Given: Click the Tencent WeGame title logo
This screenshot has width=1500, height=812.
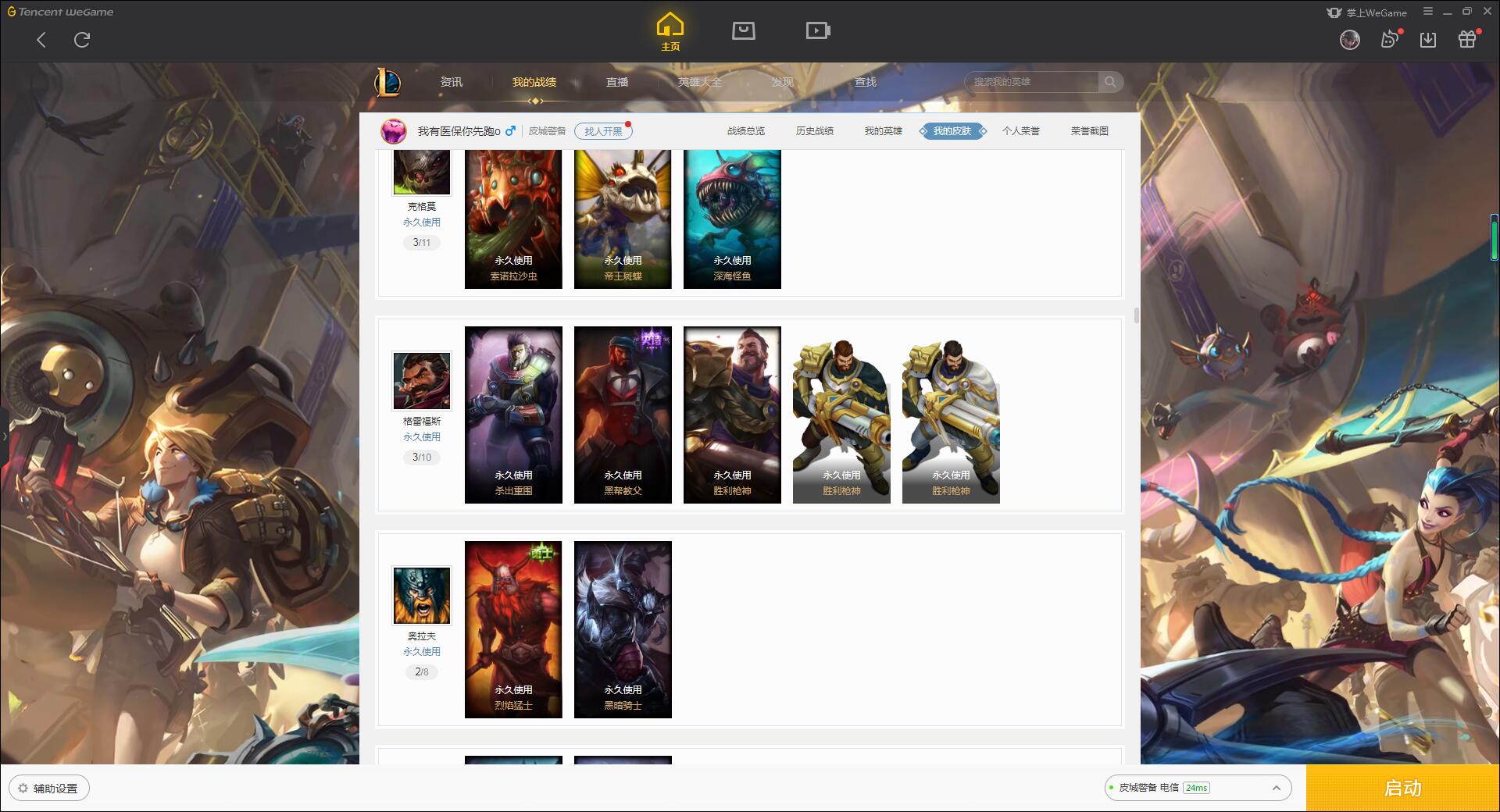Looking at the screenshot, I should coord(61,12).
